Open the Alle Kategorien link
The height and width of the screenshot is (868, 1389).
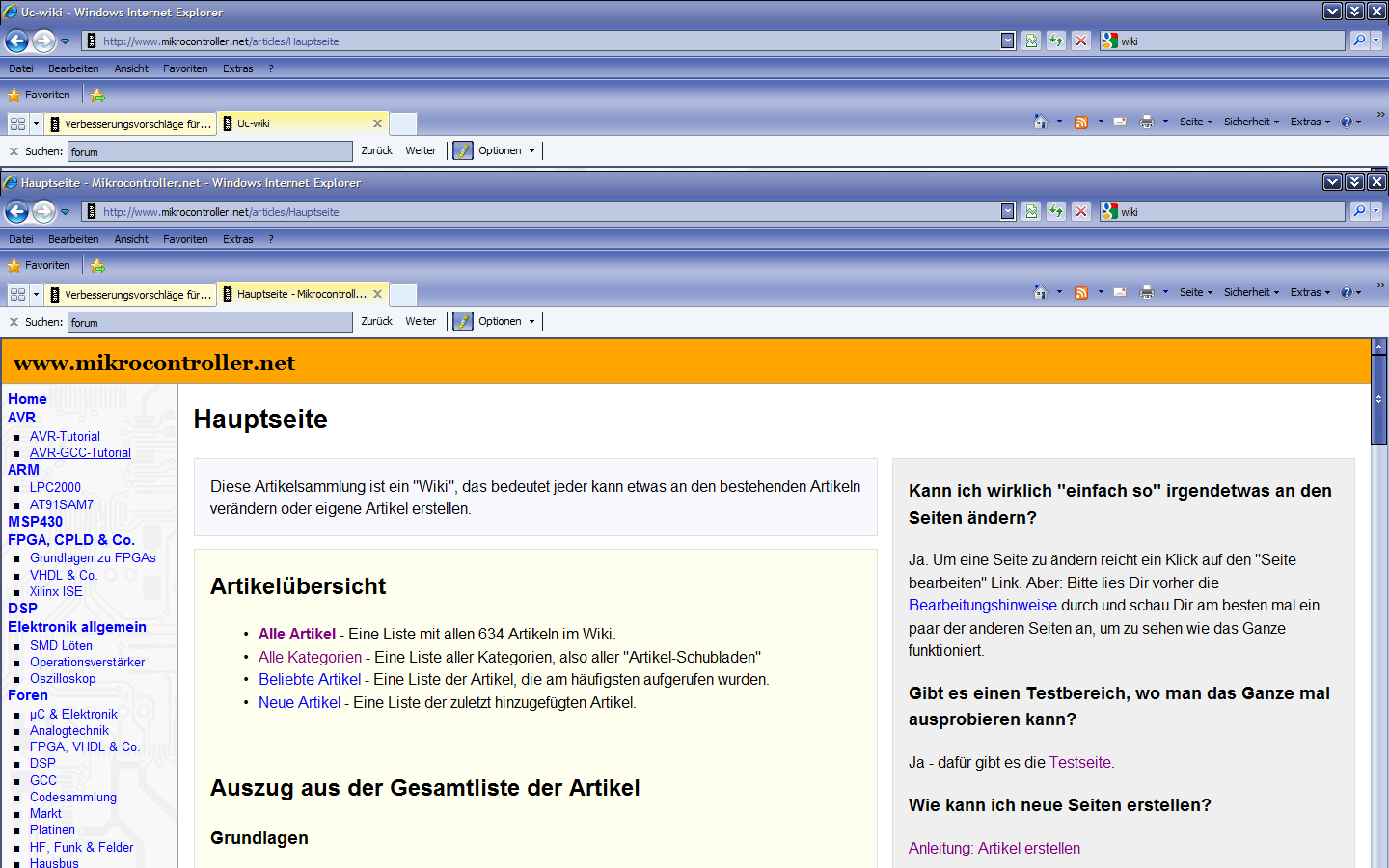(310, 657)
